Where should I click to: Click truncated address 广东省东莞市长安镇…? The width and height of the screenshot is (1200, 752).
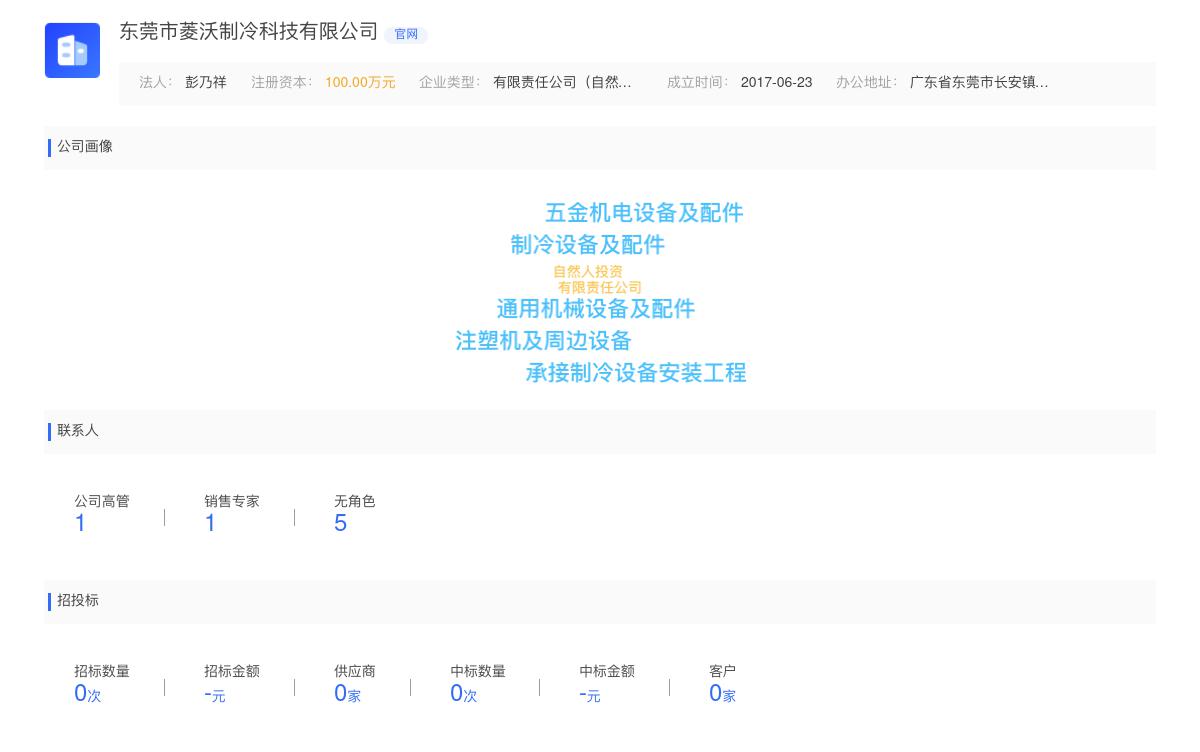(x=979, y=83)
